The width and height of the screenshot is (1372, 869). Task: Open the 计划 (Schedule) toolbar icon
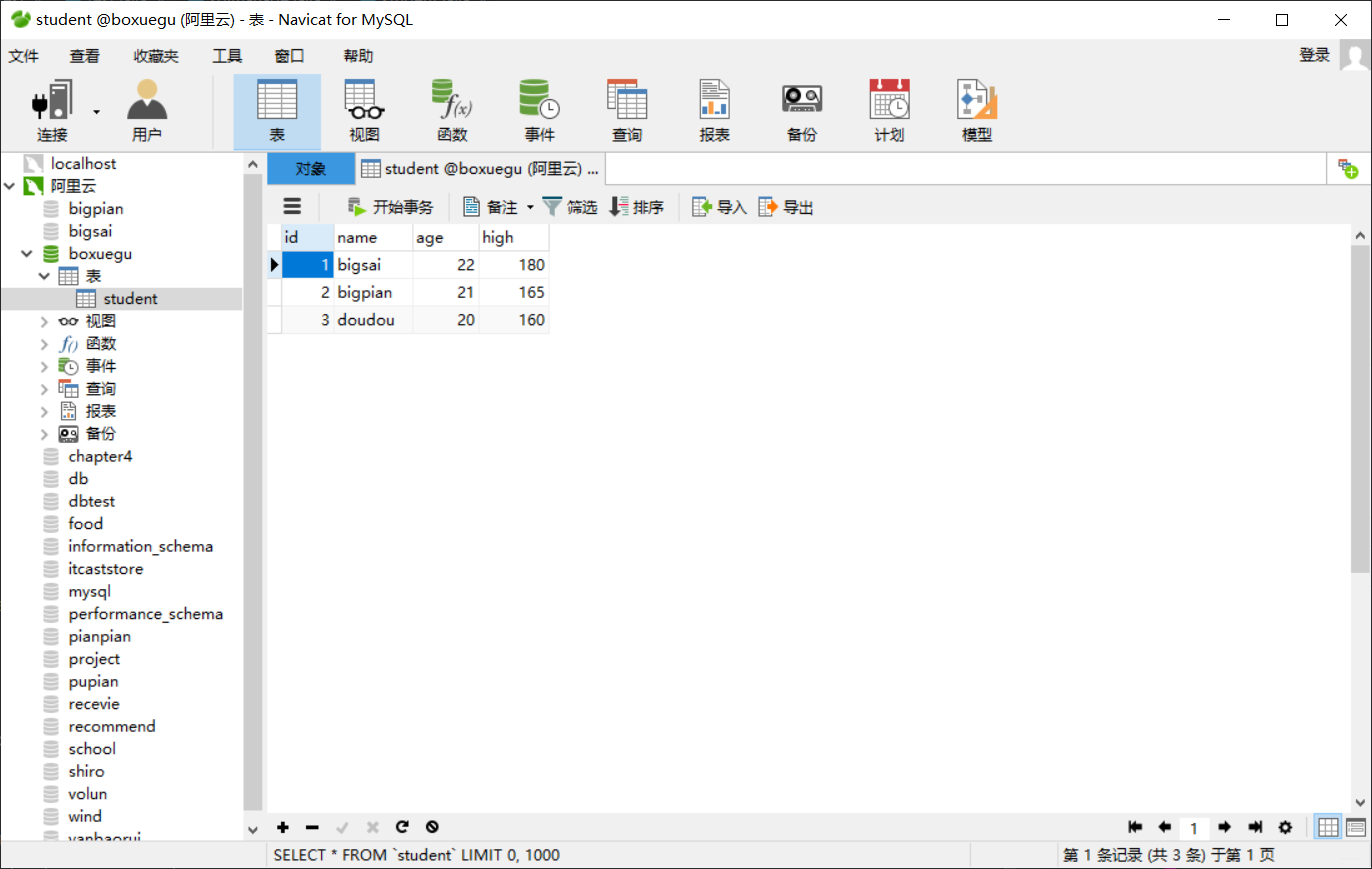[x=889, y=111]
